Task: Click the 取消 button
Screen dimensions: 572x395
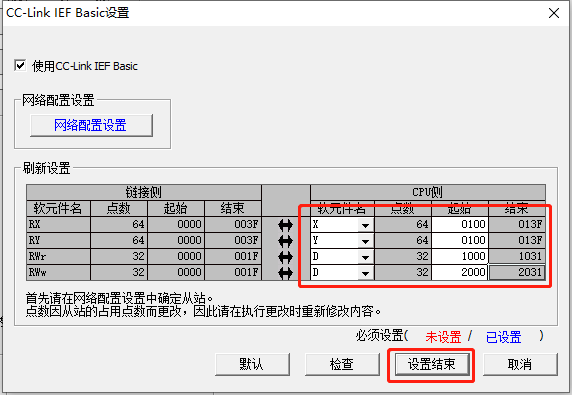Action: click(x=520, y=364)
